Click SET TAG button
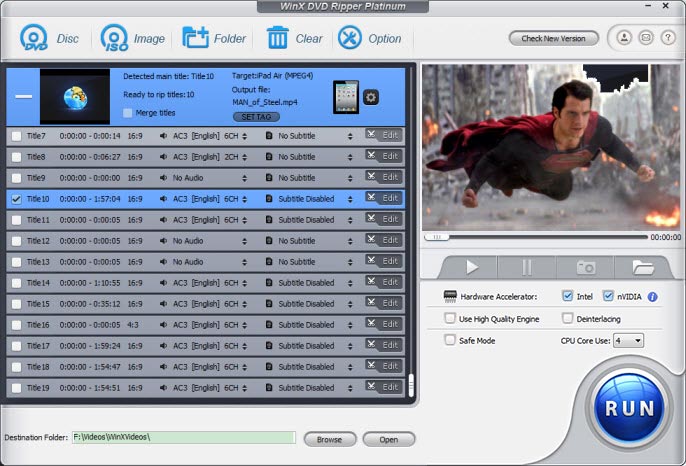The height and width of the screenshot is (466, 686). point(256,117)
